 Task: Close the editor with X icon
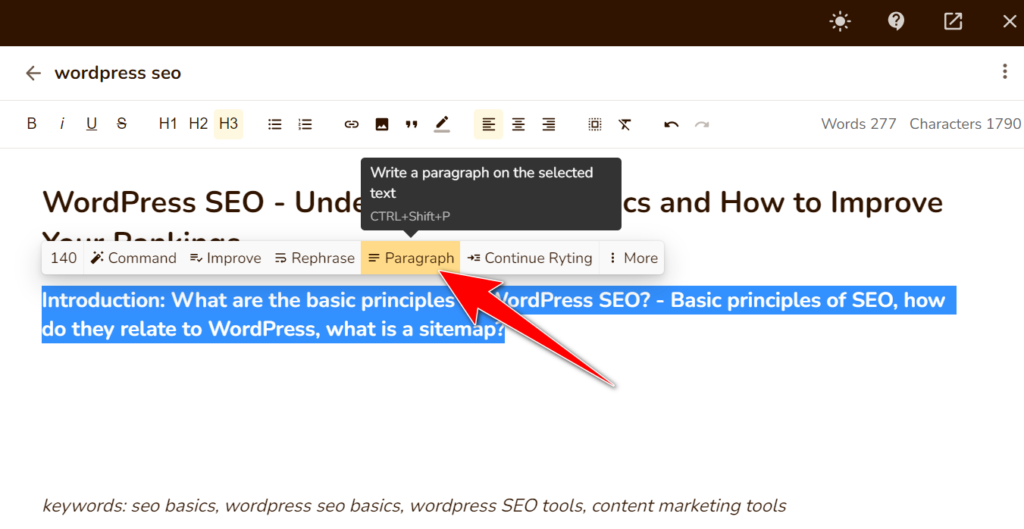[x=1009, y=22]
